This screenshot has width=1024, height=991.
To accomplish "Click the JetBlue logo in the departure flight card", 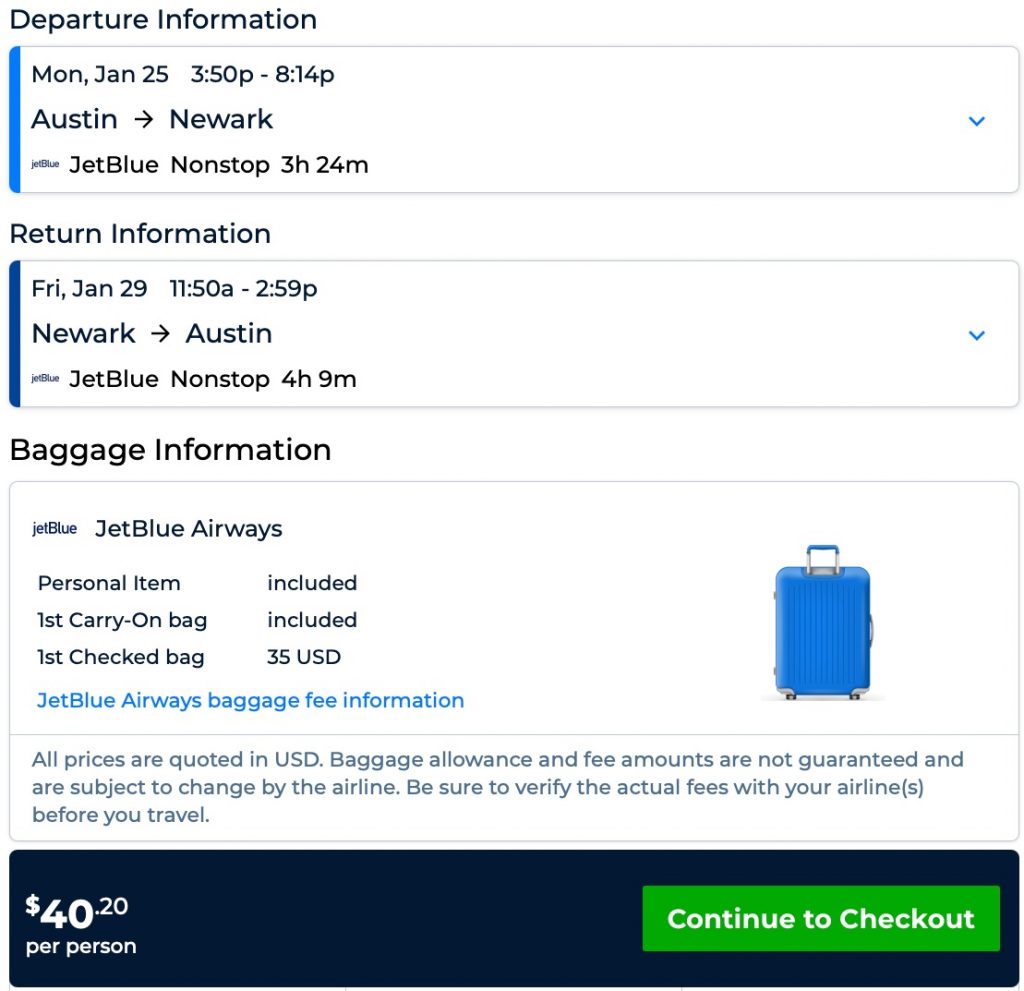I will (x=45, y=165).
